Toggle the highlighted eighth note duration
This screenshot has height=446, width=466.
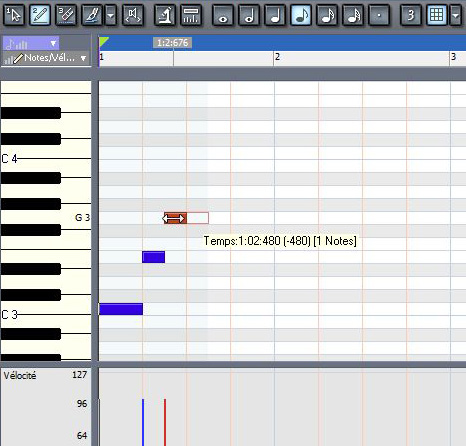tap(301, 15)
